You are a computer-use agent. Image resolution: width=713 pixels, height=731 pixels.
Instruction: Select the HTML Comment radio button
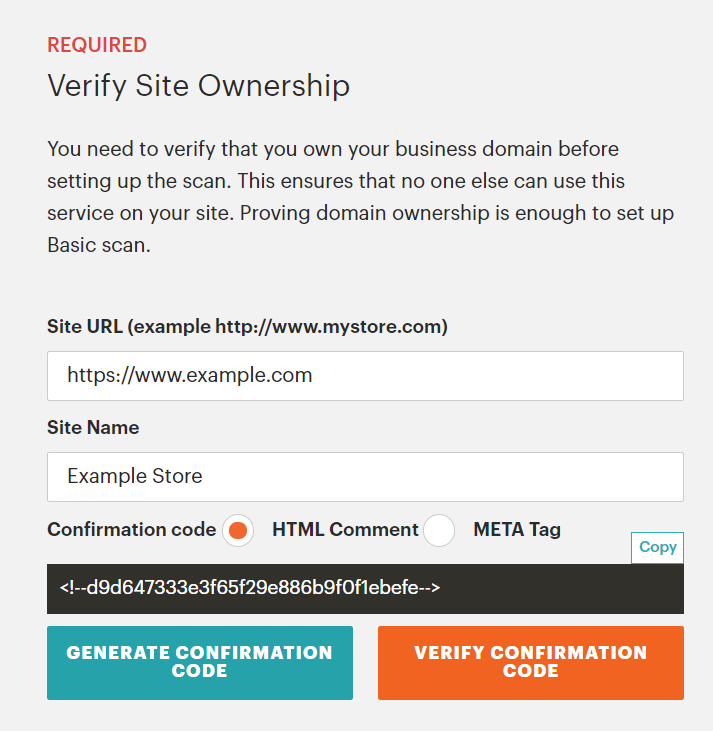(238, 530)
